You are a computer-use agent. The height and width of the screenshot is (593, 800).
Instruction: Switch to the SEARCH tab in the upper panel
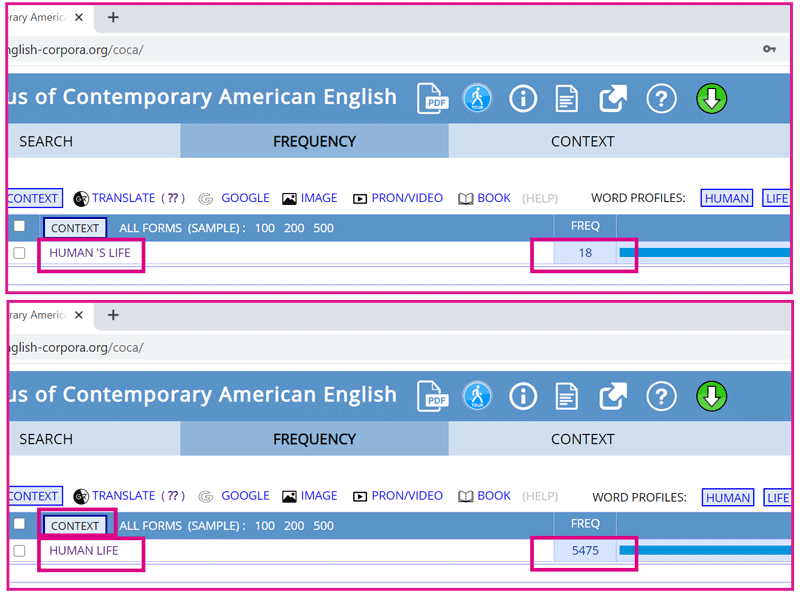[x=46, y=141]
